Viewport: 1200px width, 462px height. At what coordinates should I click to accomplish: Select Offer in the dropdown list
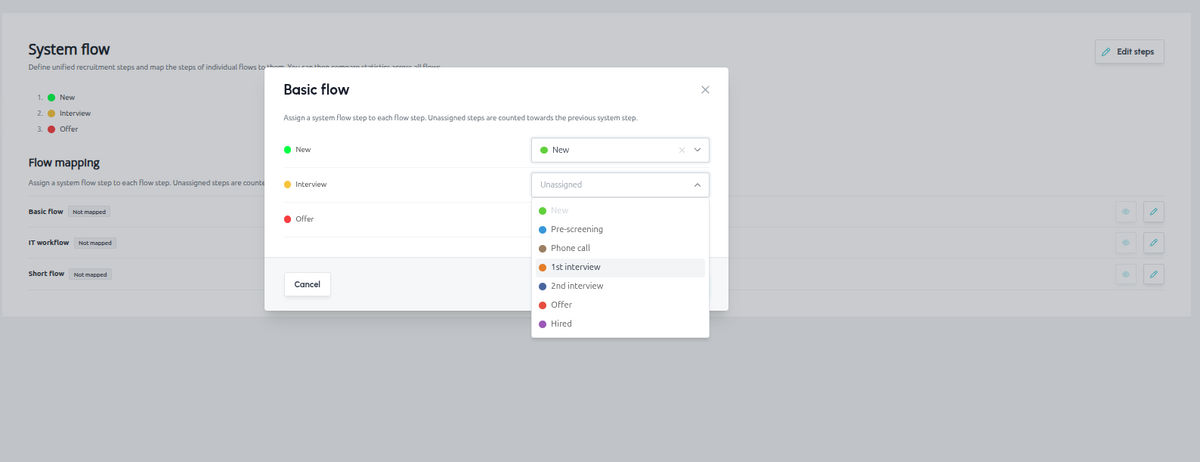point(620,305)
